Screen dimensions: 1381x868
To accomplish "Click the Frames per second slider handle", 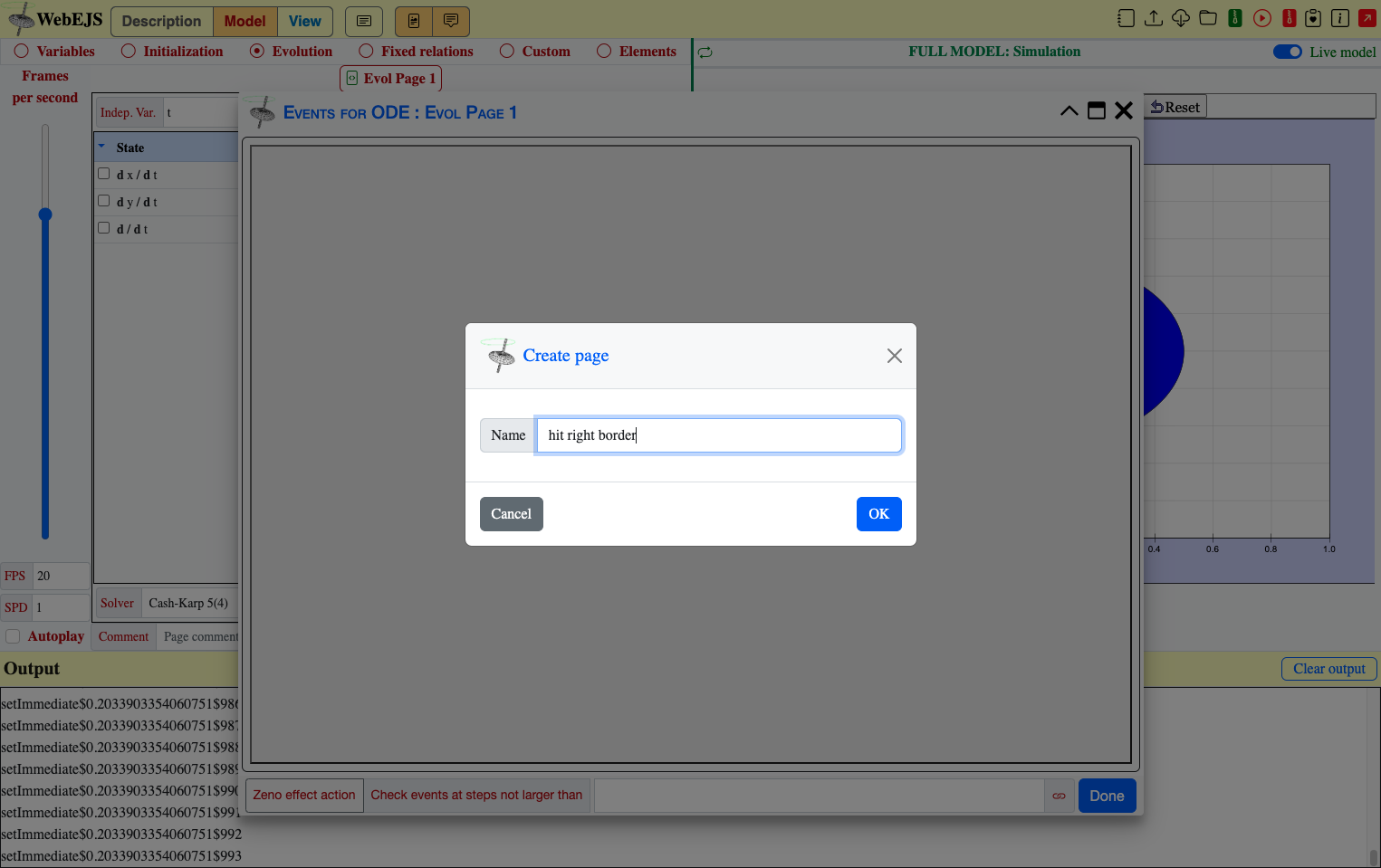I will tap(45, 215).
